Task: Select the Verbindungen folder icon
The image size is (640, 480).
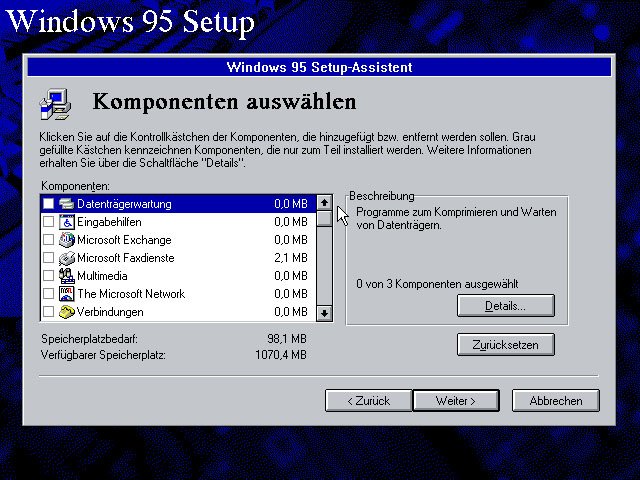Action: coord(67,312)
